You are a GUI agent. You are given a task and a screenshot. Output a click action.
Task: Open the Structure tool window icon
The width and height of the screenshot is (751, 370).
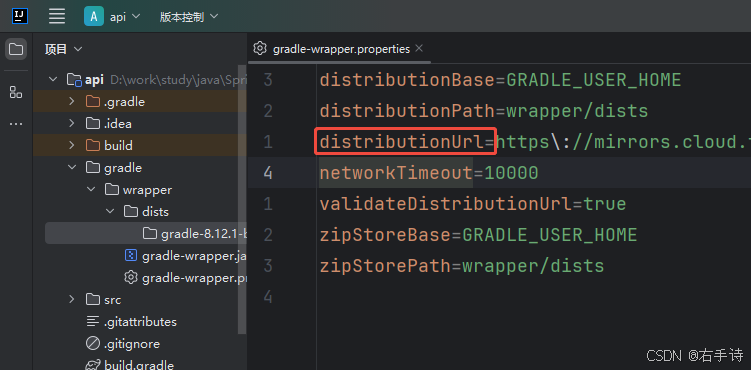coord(16,92)
